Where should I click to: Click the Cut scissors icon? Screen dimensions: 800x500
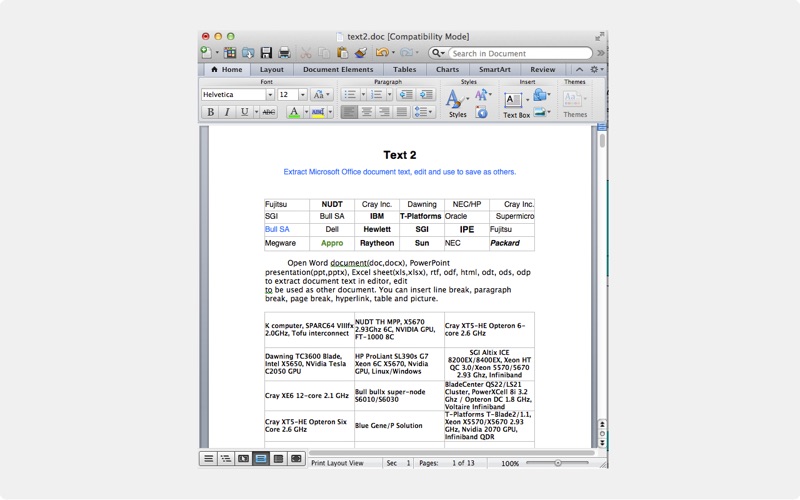pos(306,53)
